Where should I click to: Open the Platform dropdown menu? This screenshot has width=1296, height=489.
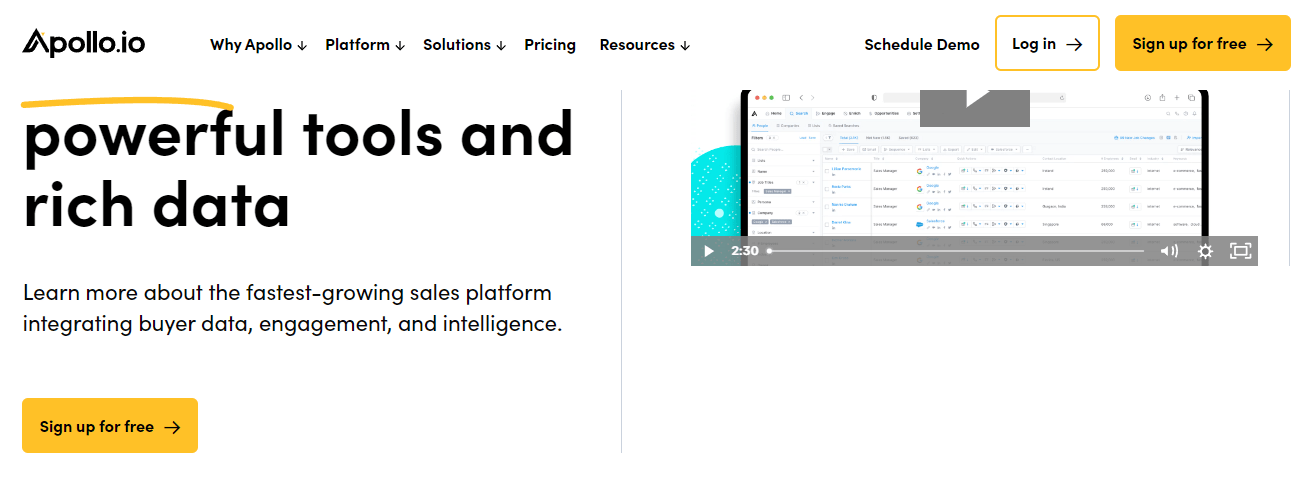(x=365, y=45)
